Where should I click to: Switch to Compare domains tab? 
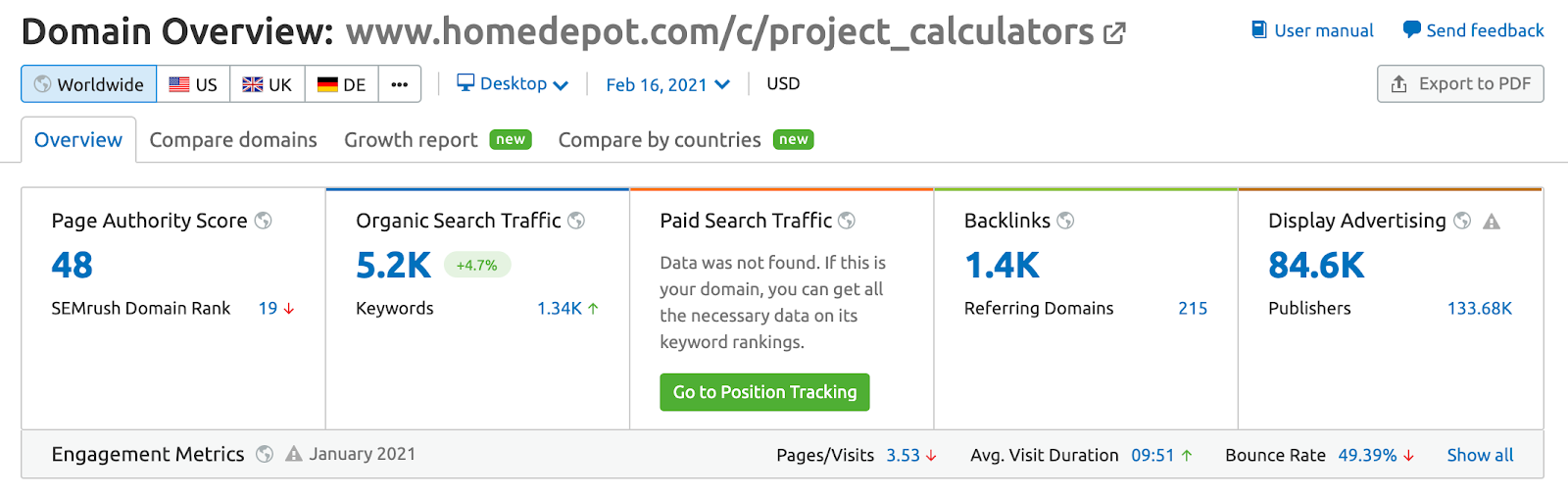(x=233, y=140)
